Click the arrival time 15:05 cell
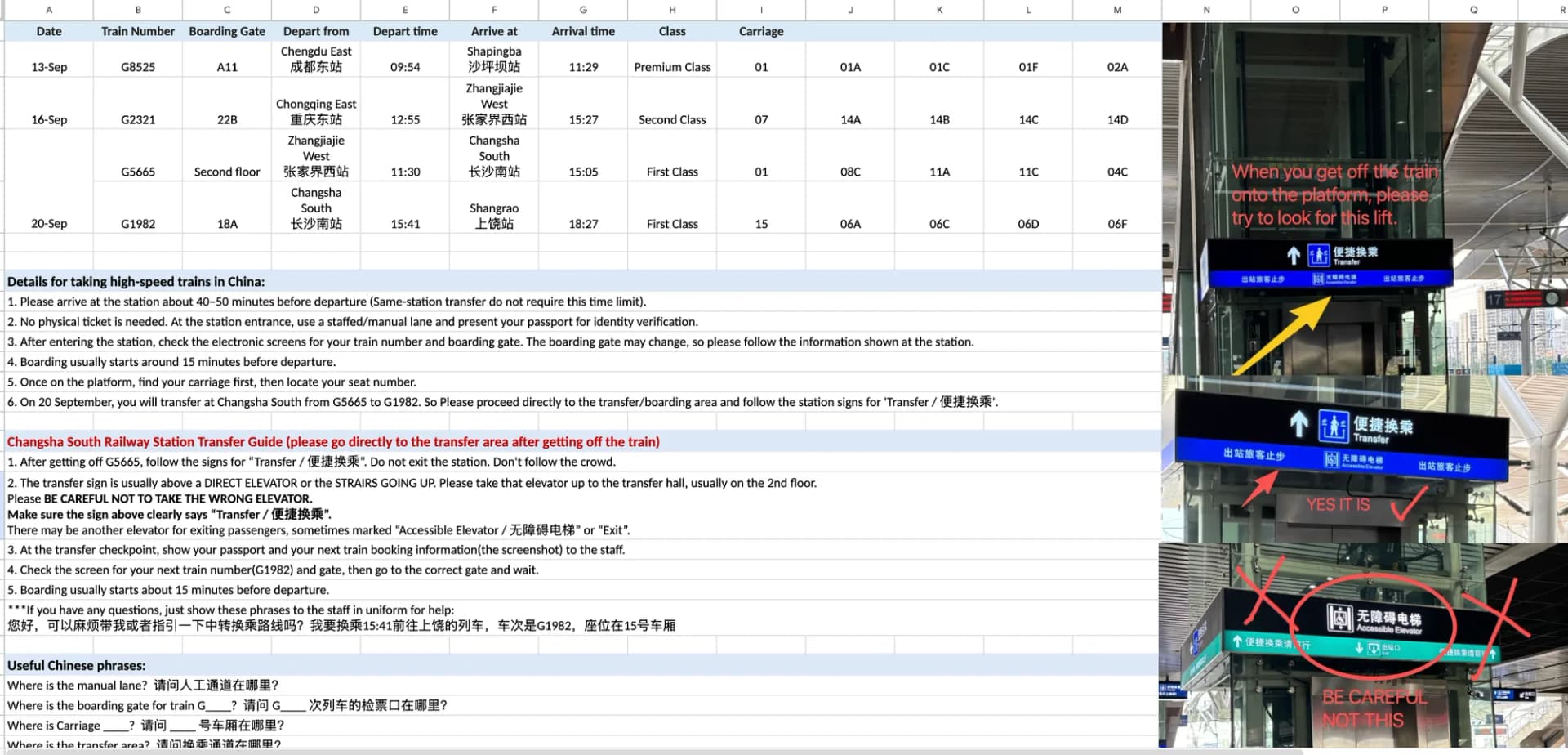1568x755 pixels. (x=583, y=155)
